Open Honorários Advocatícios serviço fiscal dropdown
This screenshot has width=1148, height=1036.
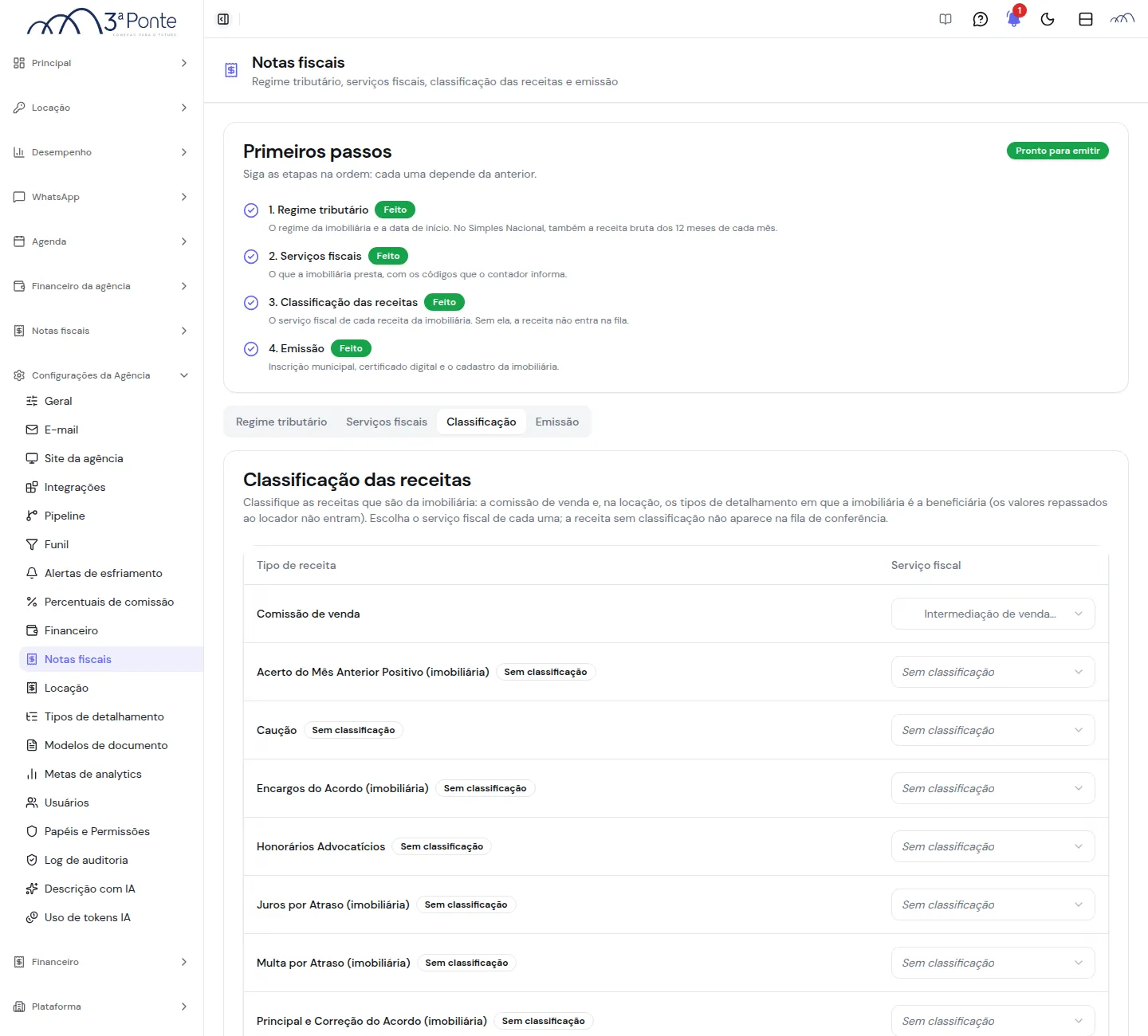[993, 846]
